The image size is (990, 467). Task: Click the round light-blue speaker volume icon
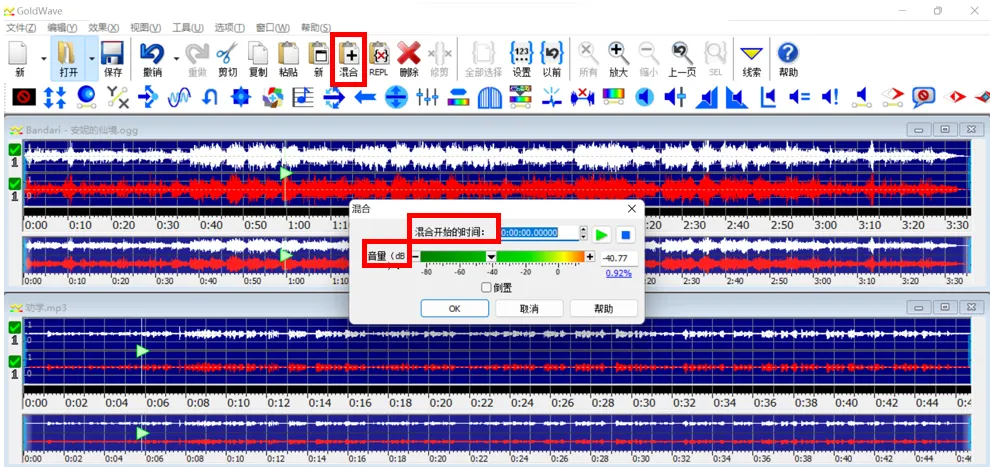[644, 97]
